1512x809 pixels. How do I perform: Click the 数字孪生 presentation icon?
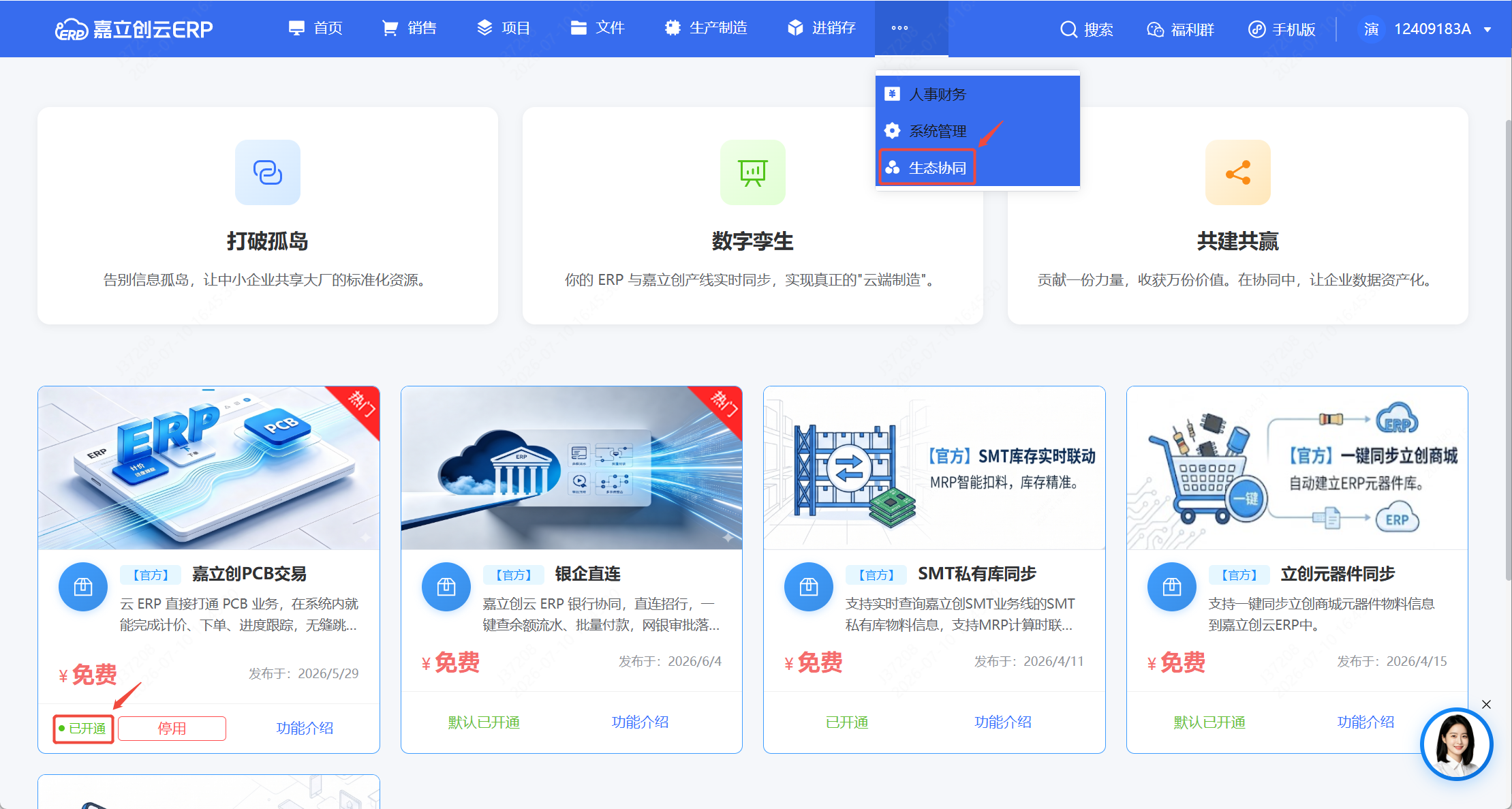point(753,172)
